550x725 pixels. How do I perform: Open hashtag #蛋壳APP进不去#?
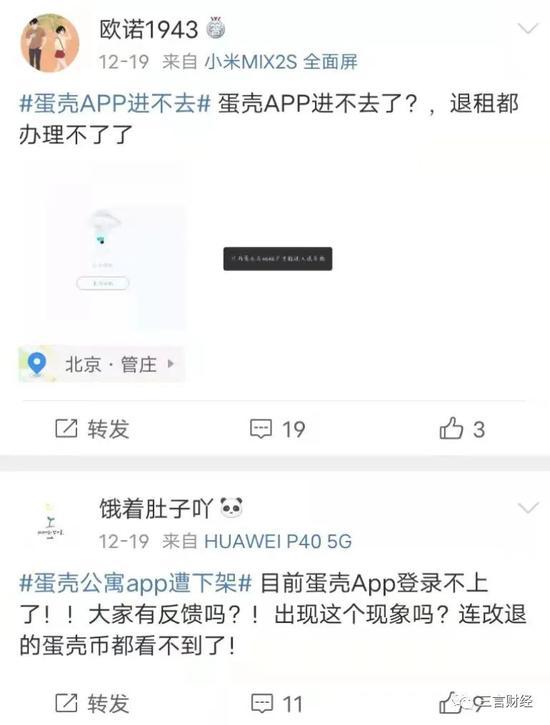[115, 103]
